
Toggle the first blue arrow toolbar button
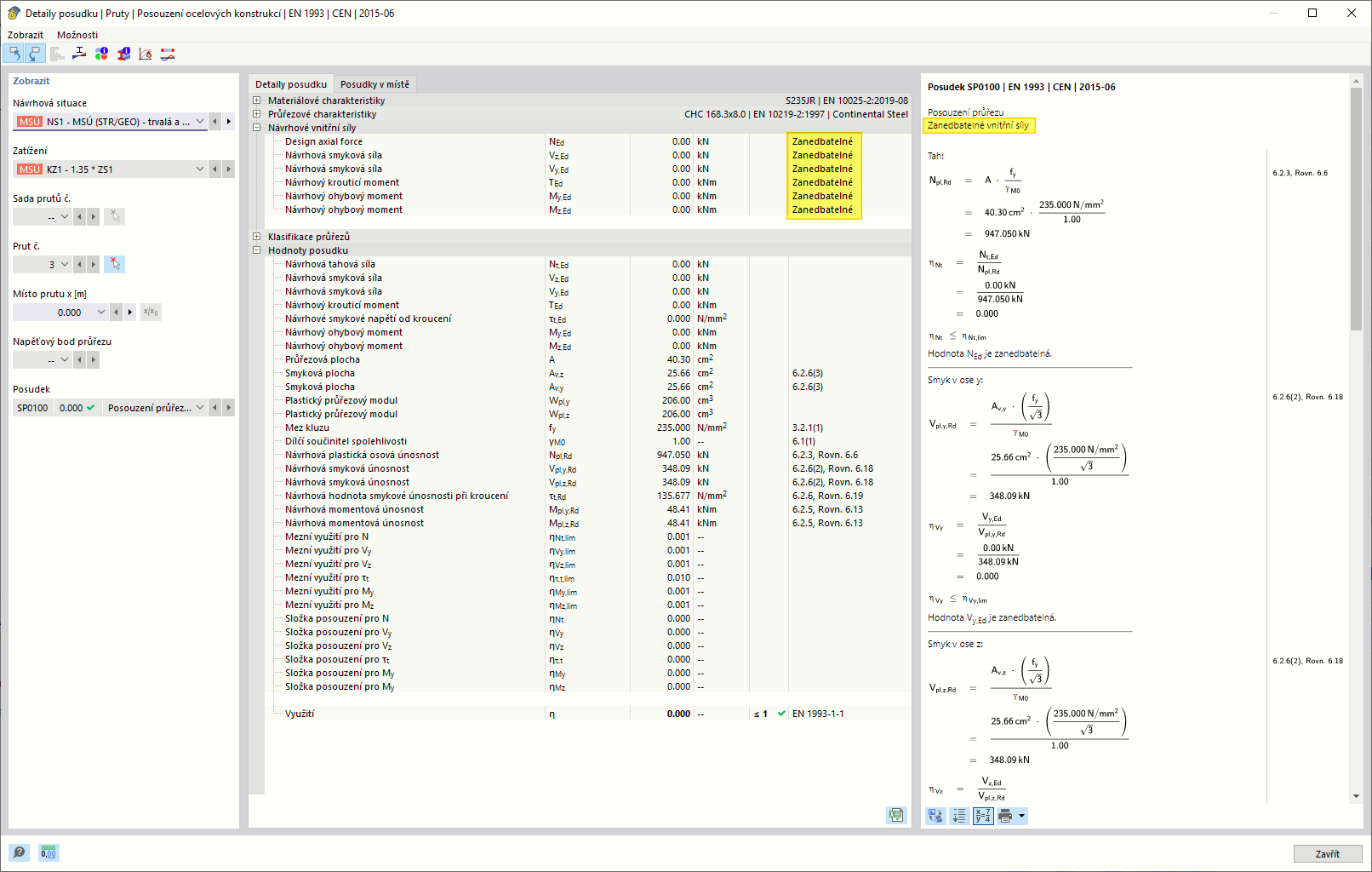coord(14,54)
